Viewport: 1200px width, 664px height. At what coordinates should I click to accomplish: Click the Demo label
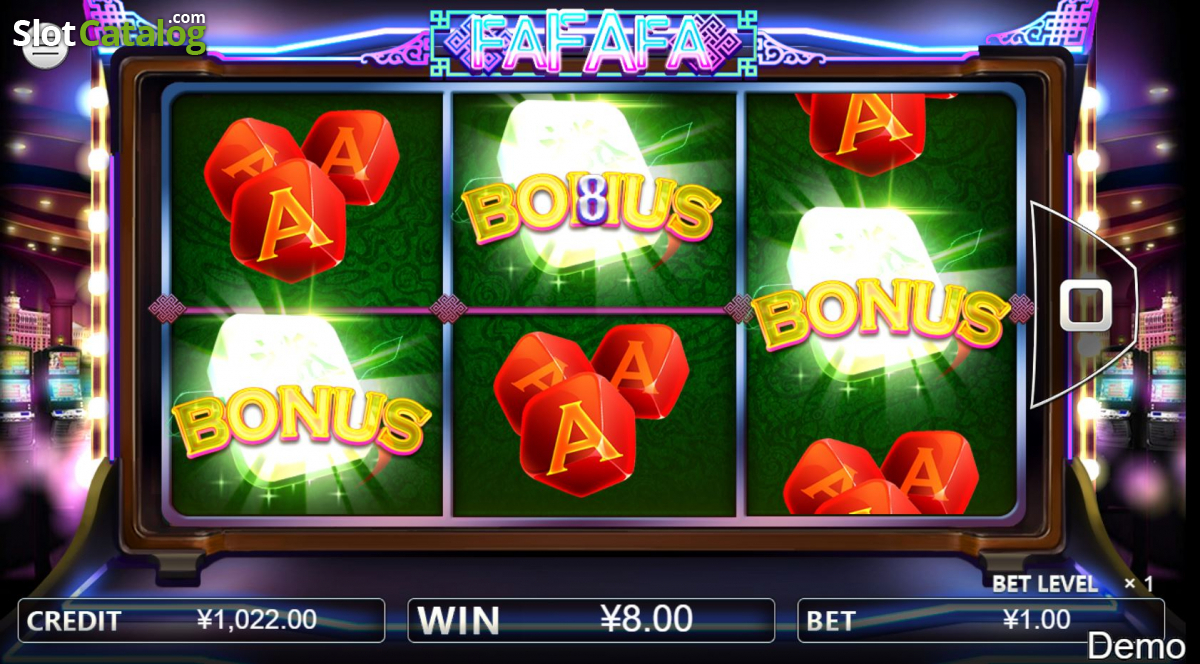point(1136,645)
